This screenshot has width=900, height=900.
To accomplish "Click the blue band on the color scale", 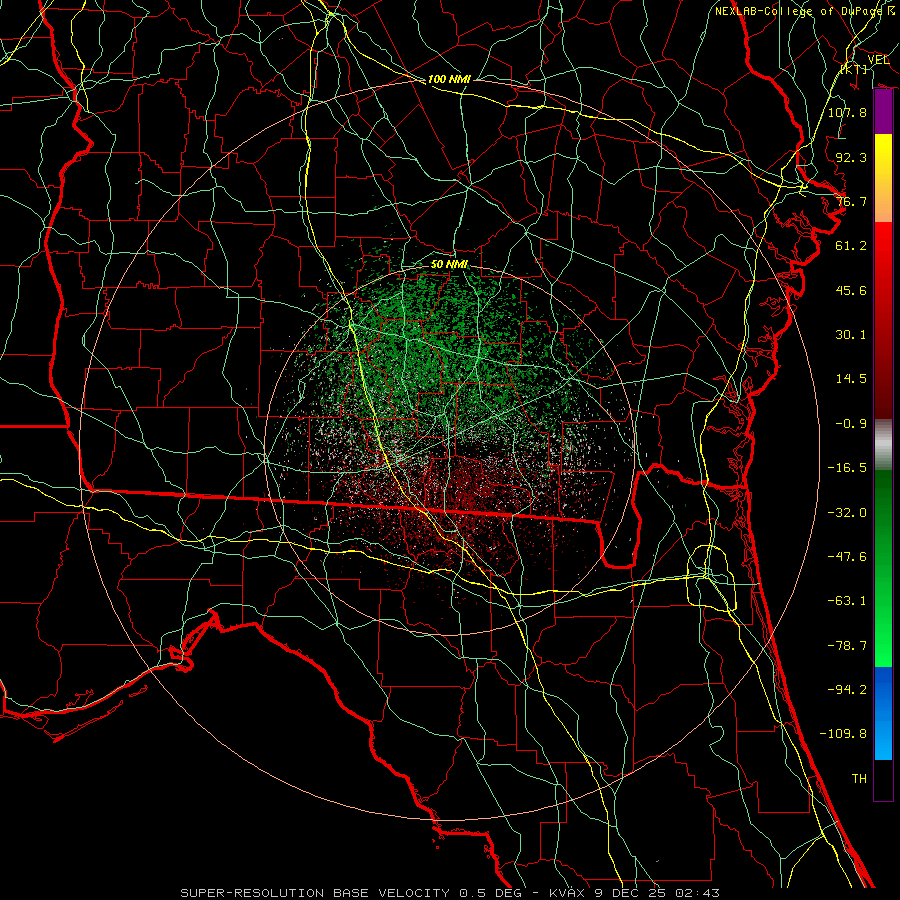I will tap(883, 713).
